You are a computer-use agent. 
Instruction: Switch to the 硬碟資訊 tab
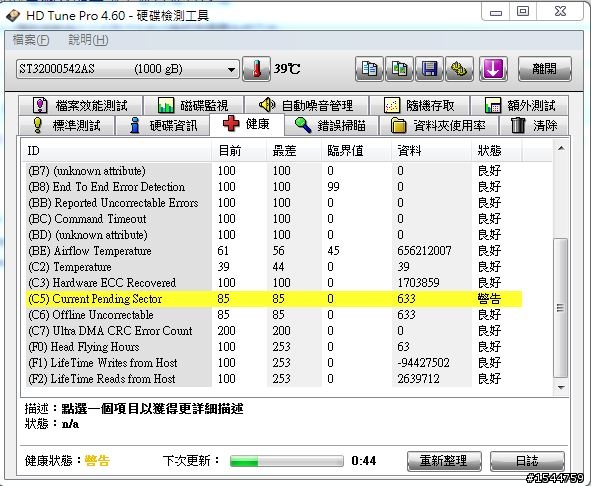tap(162, 125)
